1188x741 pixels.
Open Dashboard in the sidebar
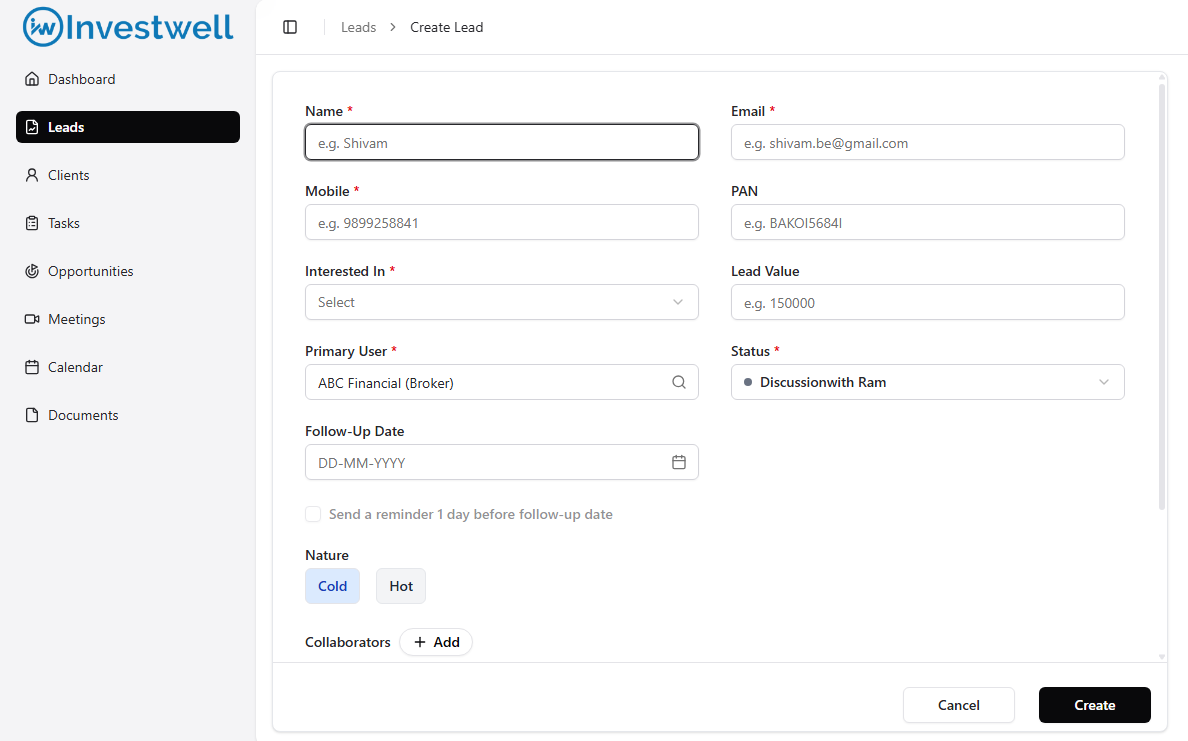pyautogui.click(x=128, y=79)
